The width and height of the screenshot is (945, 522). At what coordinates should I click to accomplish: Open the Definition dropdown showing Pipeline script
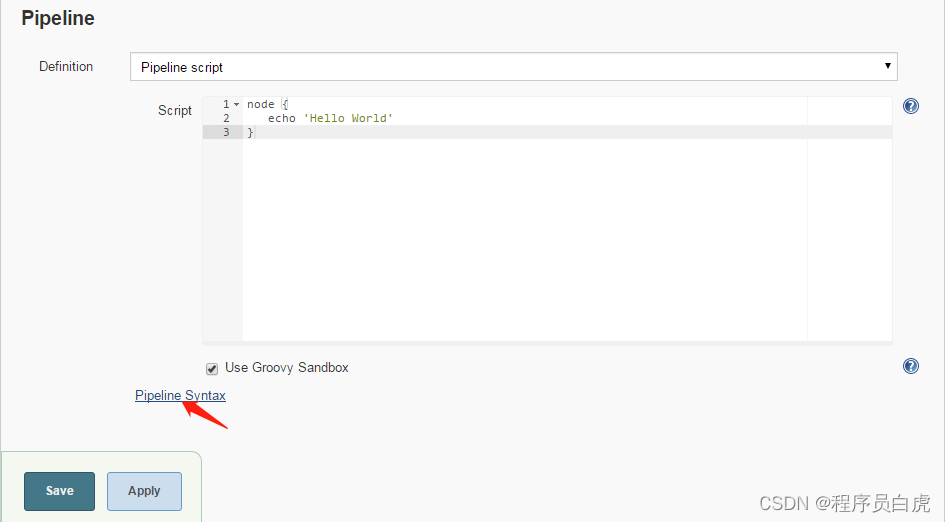(x=513, y=66)
